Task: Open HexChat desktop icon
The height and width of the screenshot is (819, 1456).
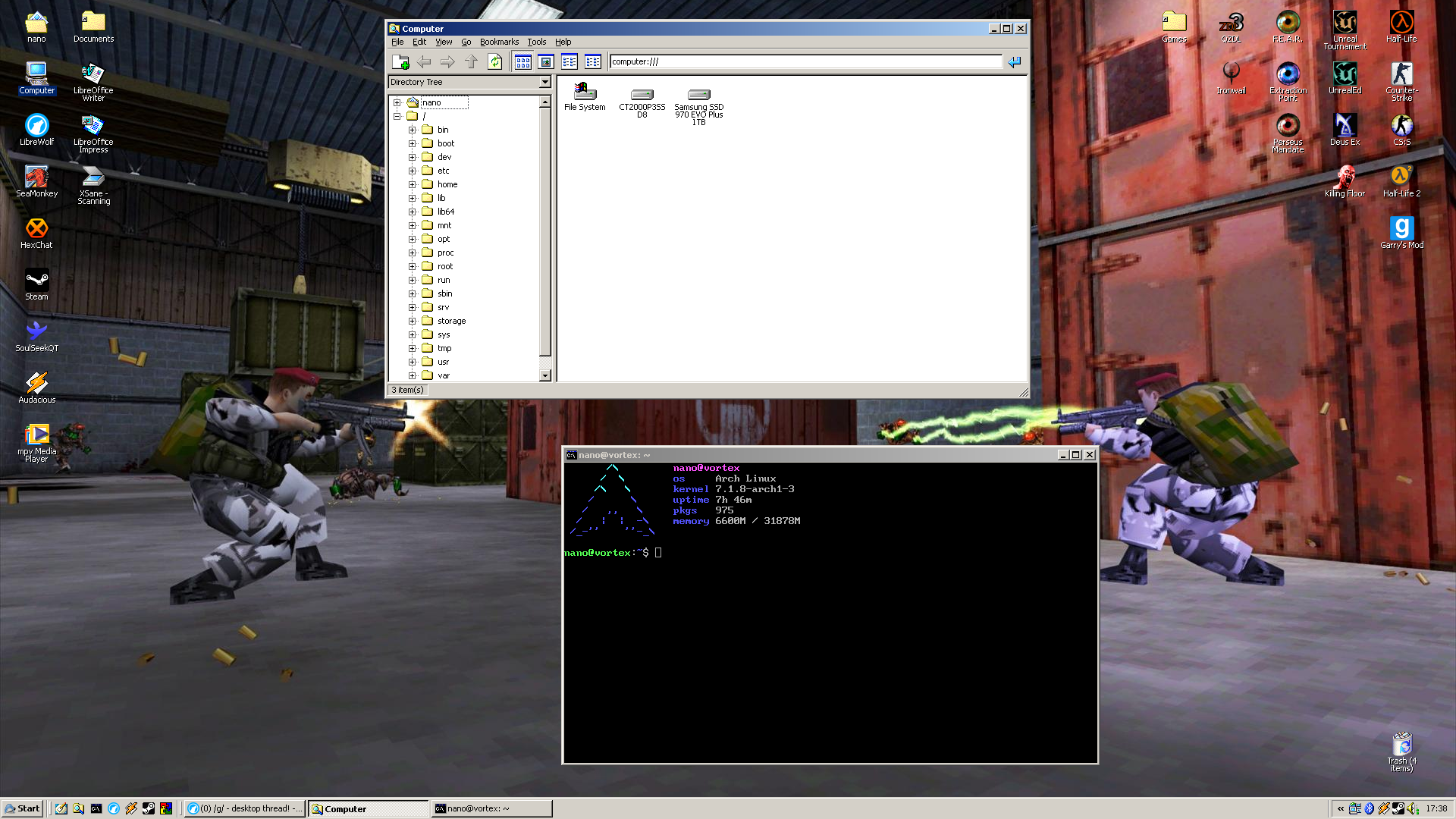Action: coord(36,234)
